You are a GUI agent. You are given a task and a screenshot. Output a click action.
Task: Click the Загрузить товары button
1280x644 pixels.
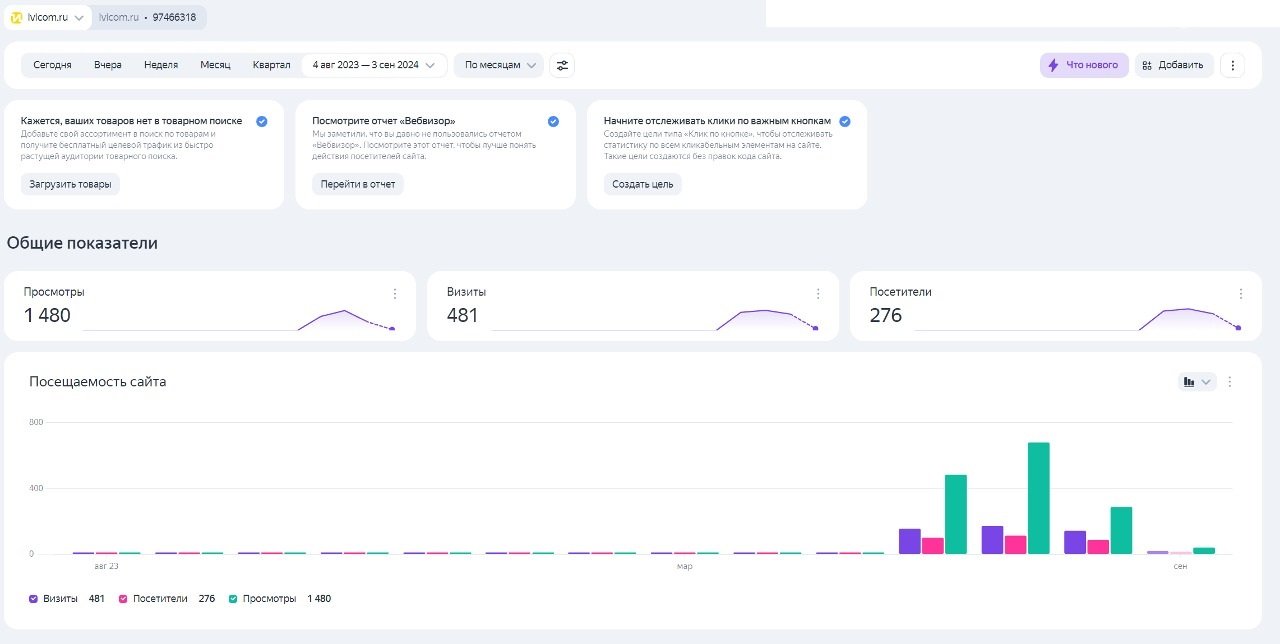(70, 184)
